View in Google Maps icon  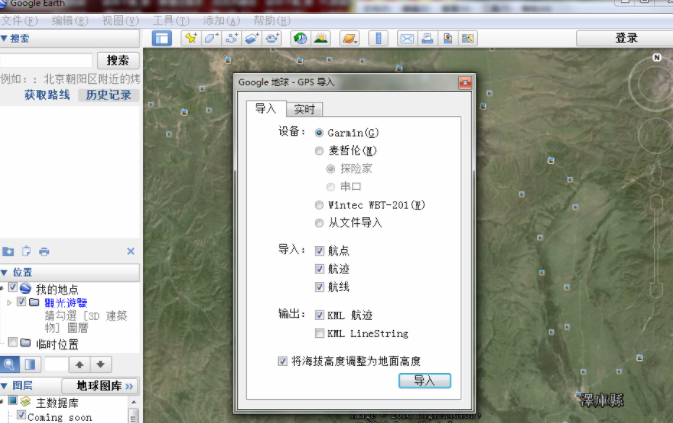tap(468, 38)
